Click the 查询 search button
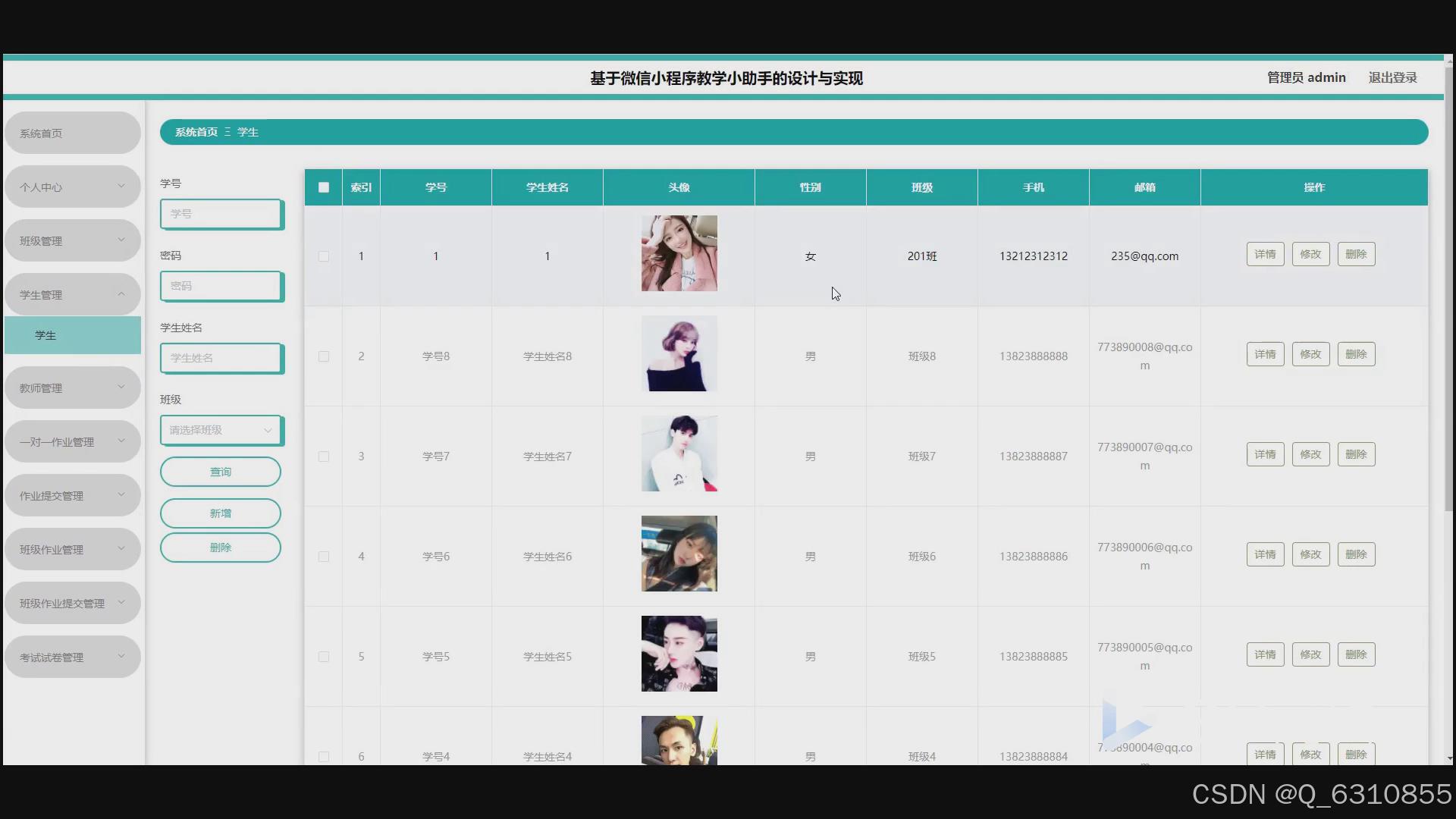The width and height of the screenshot is (1456, 819). (220, 472)
